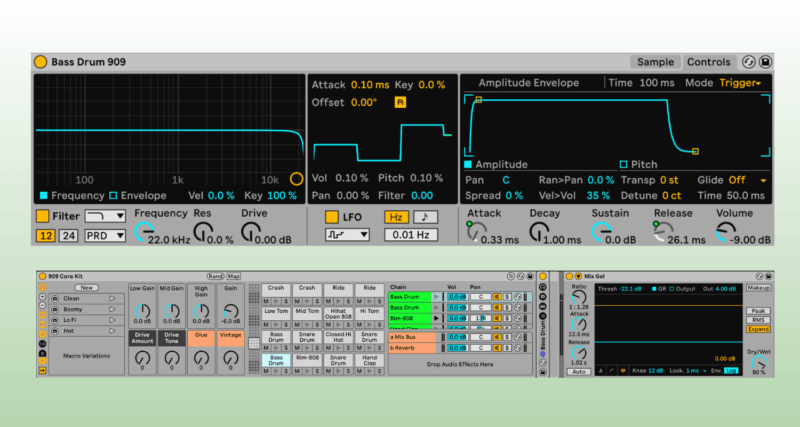Toggle the Mix Gel device activator
The height and width of the screenshot is (427, 800).
pyautogui.click(x=569, y=277)
